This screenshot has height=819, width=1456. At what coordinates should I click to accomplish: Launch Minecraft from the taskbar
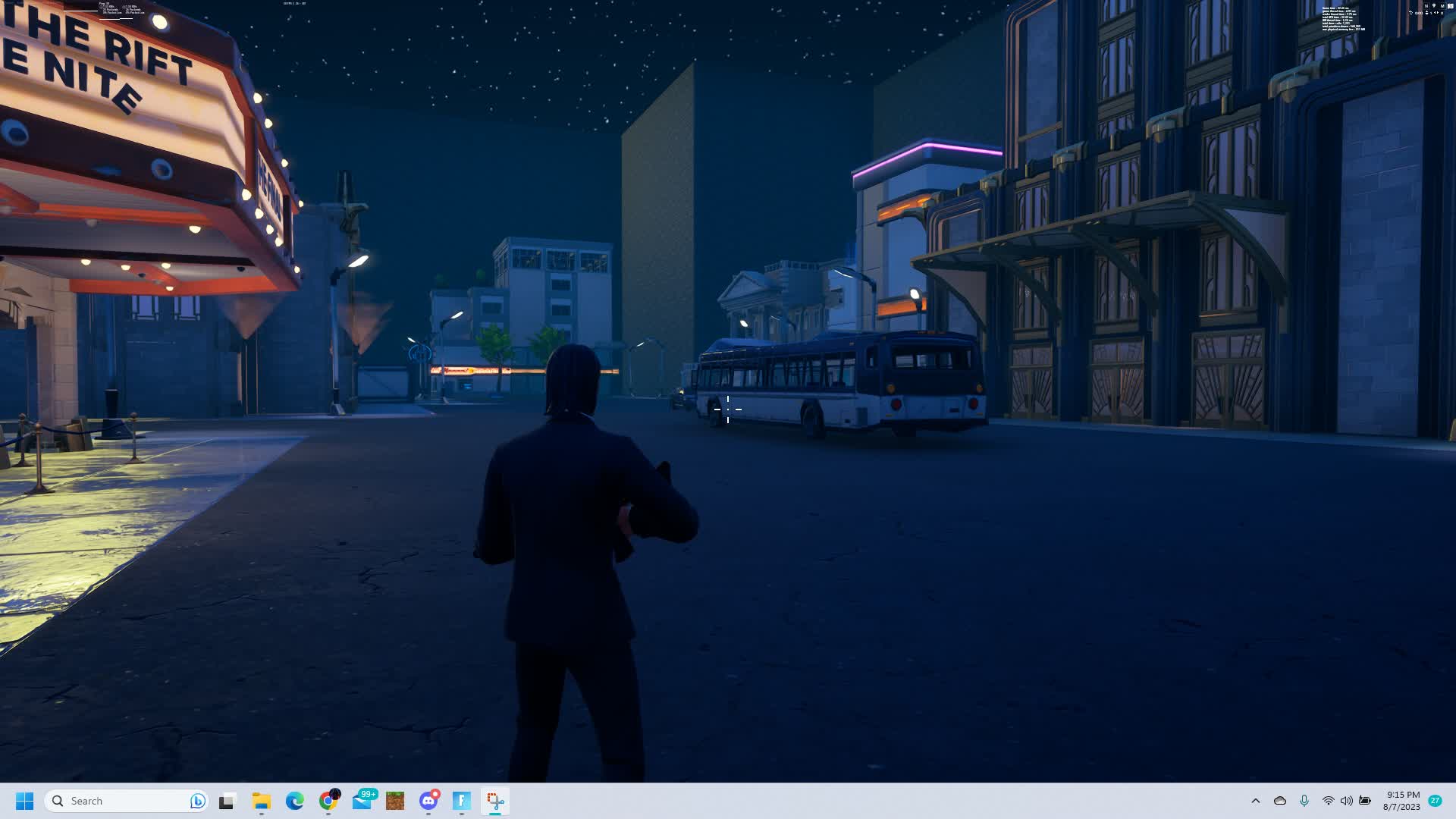[x=395, y=801]
